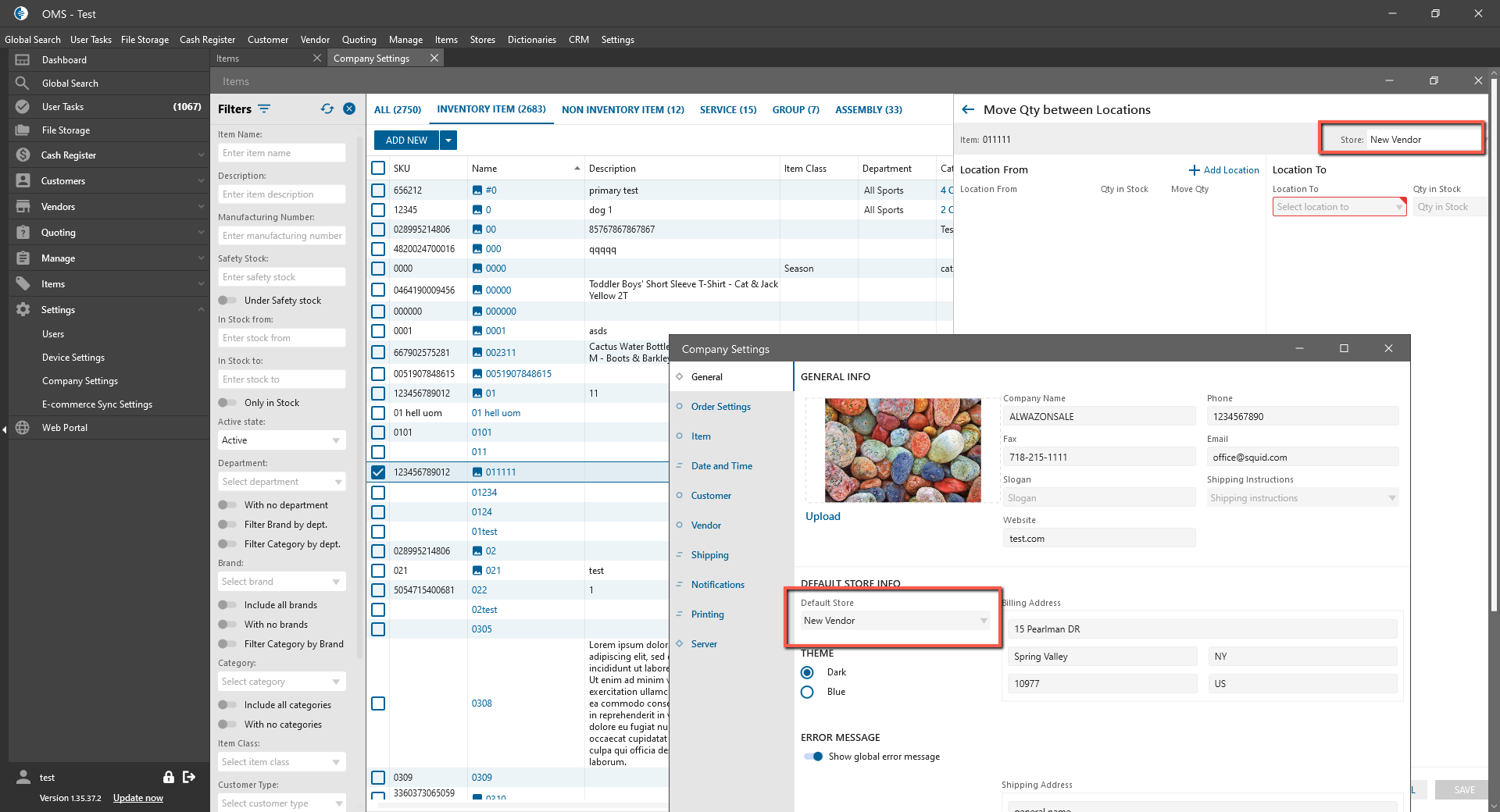Open the Select brand dropdown
The image size is (1500, 812).
[282, 582]
